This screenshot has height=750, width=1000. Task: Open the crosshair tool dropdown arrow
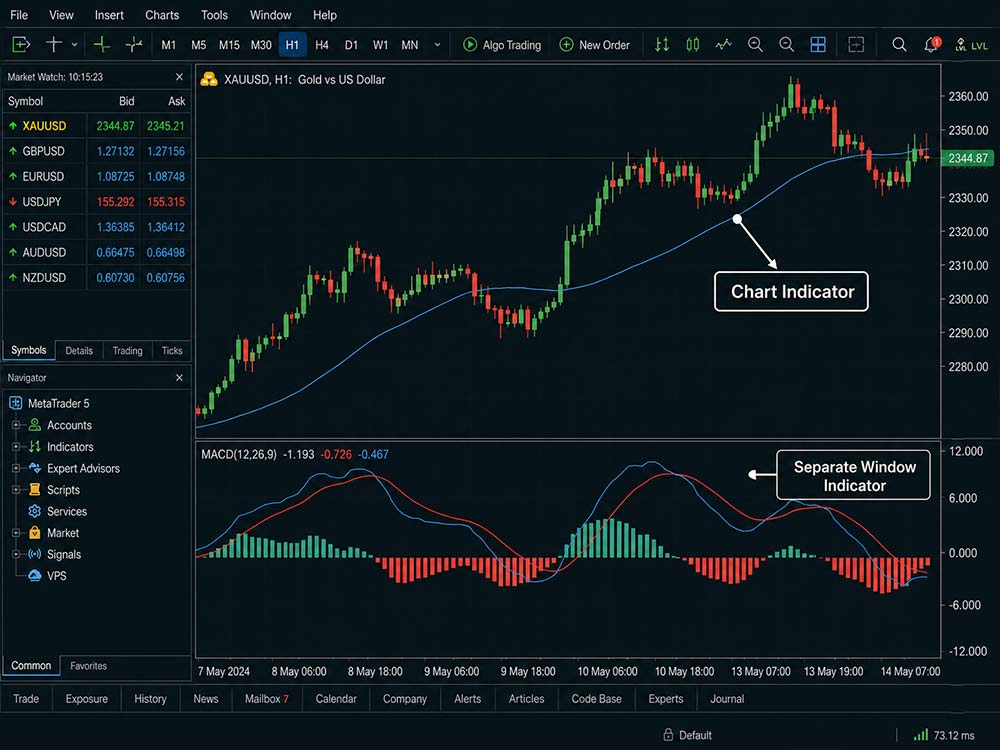coord(75,45)
